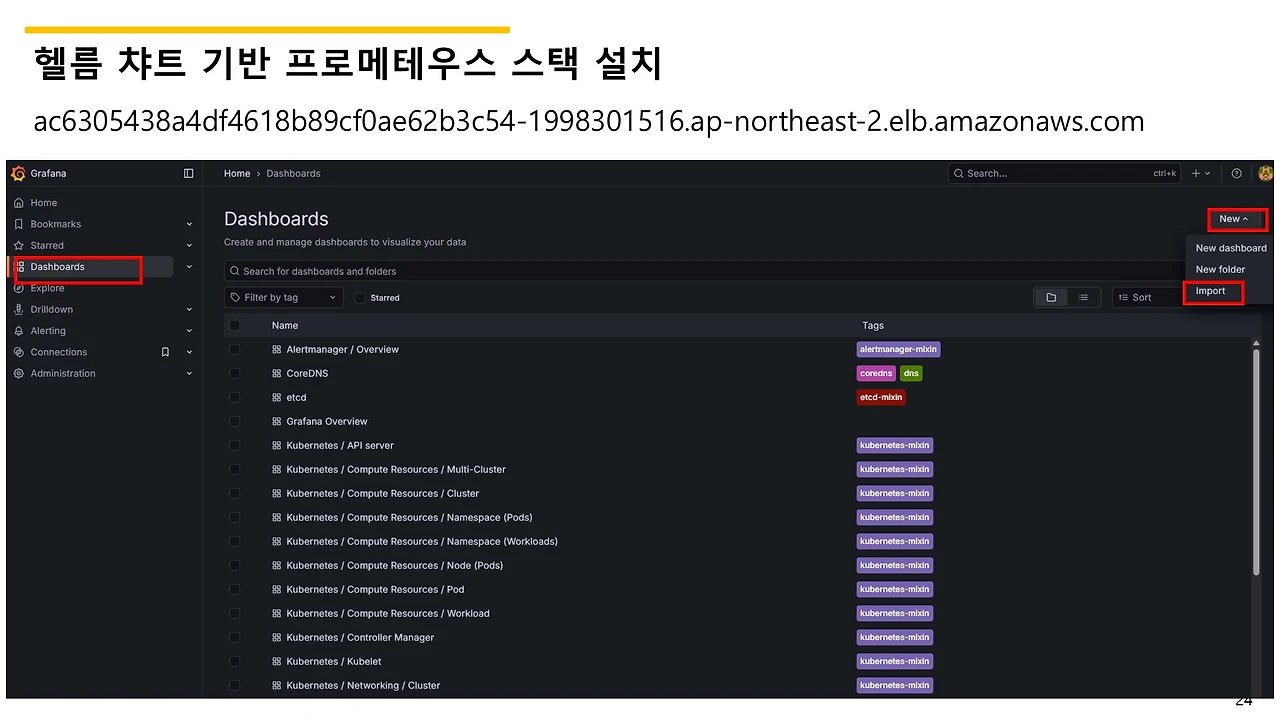Open the Filter by tag dropdown
This screenshot has width=1280, height=720.
coord(283,297)
